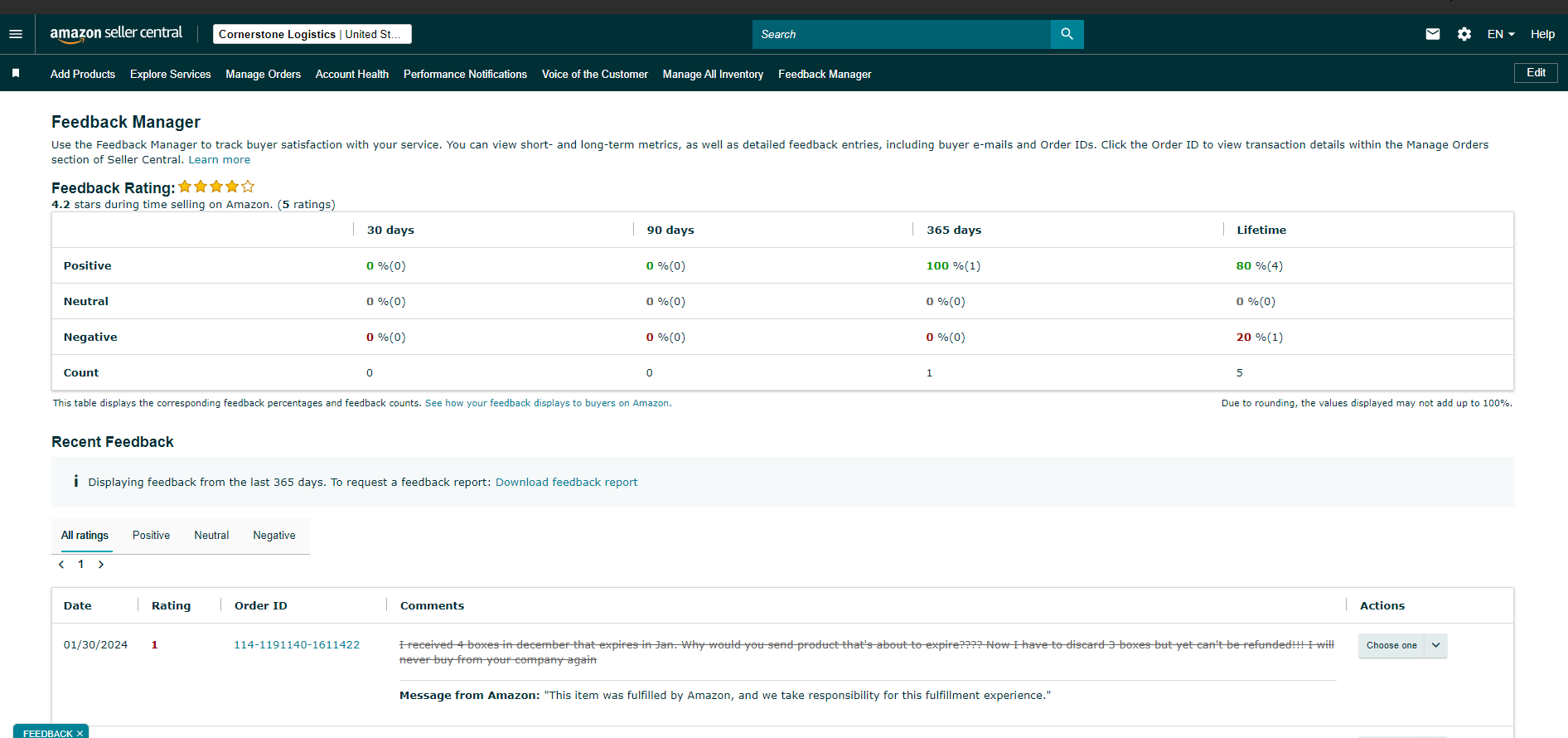Click the bookmark icon in nav bar
The height and width of the screenshot is (738, 1568).
pos(16,74)
